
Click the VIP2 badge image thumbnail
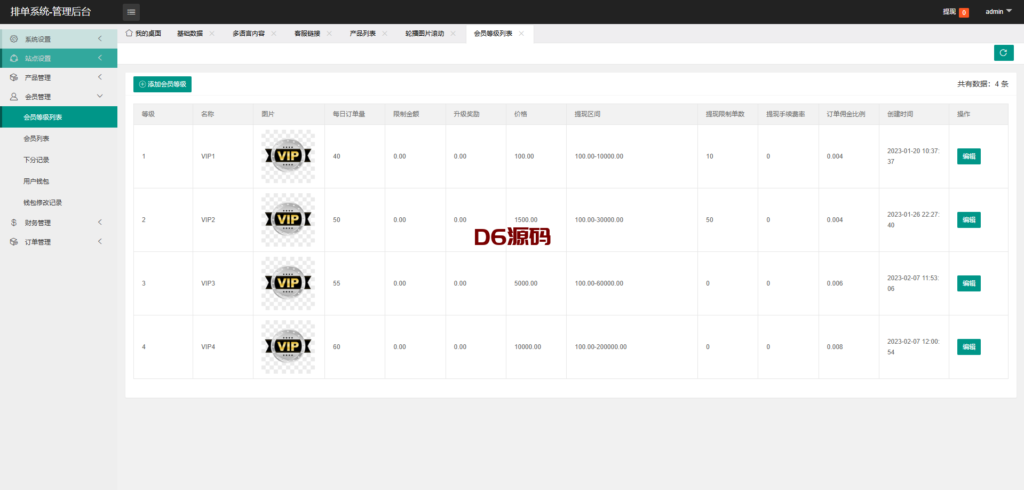[288, 220]
